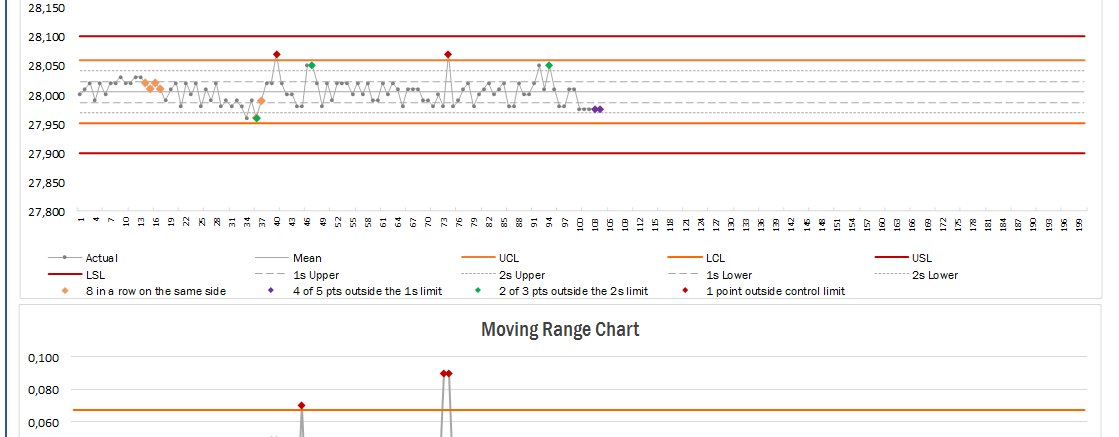The width and height of the screenshot is (1119, 437).
Task: Click the purple diamond markers on the control chart
Action: point(597,109)
